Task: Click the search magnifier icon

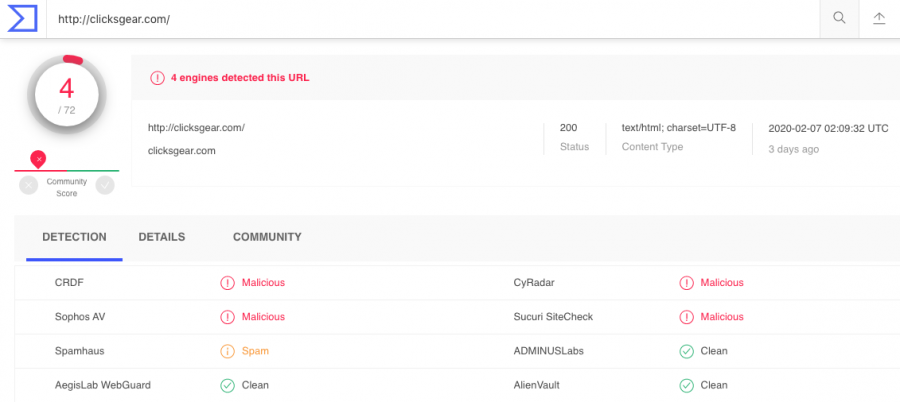Action: coord(839,18)
